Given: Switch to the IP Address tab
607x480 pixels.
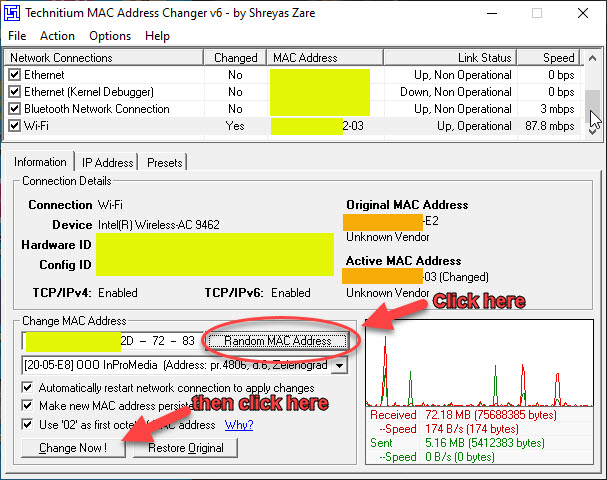Looking at the screenshot, I should pos(107,163).
